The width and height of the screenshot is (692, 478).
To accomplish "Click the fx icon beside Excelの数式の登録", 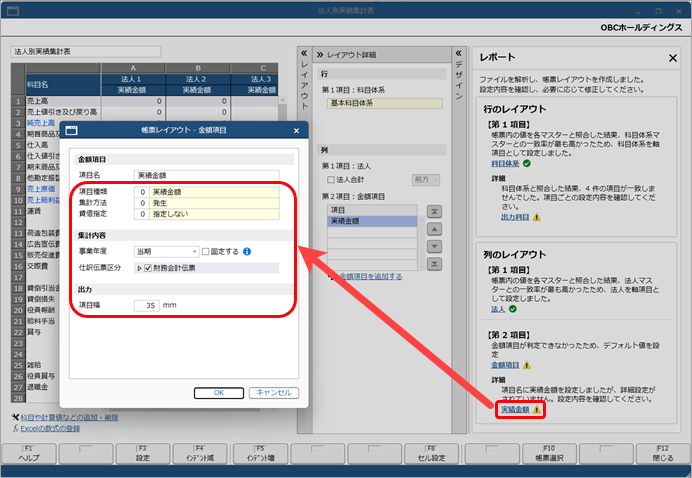I will [x=15, y=429].
